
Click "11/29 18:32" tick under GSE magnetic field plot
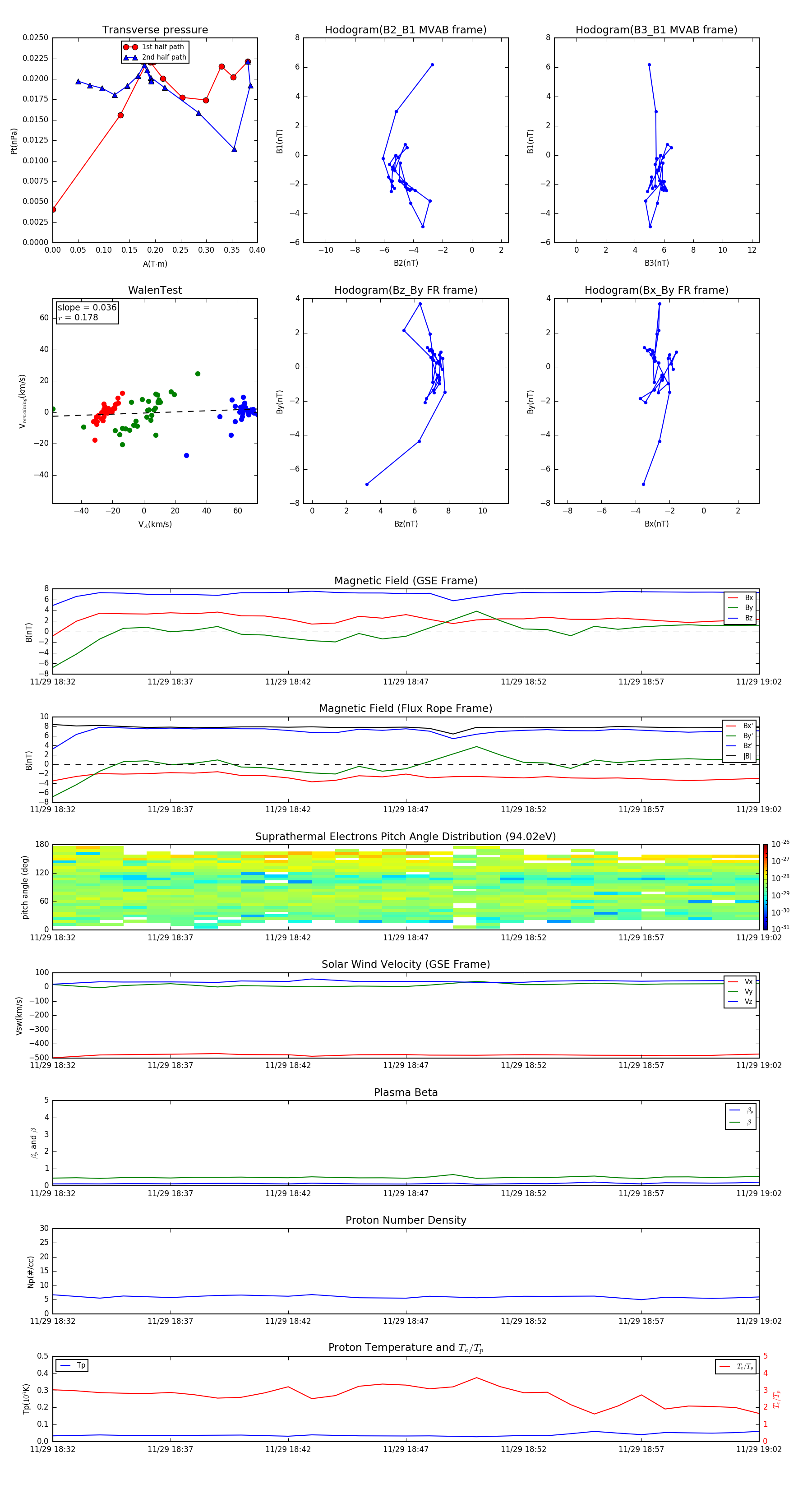point(53,681)
